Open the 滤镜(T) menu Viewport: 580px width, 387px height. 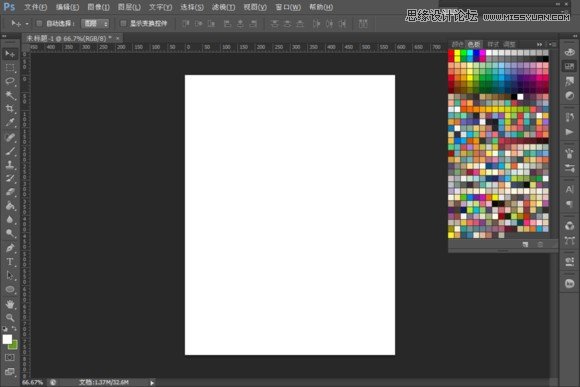(223, 7)
